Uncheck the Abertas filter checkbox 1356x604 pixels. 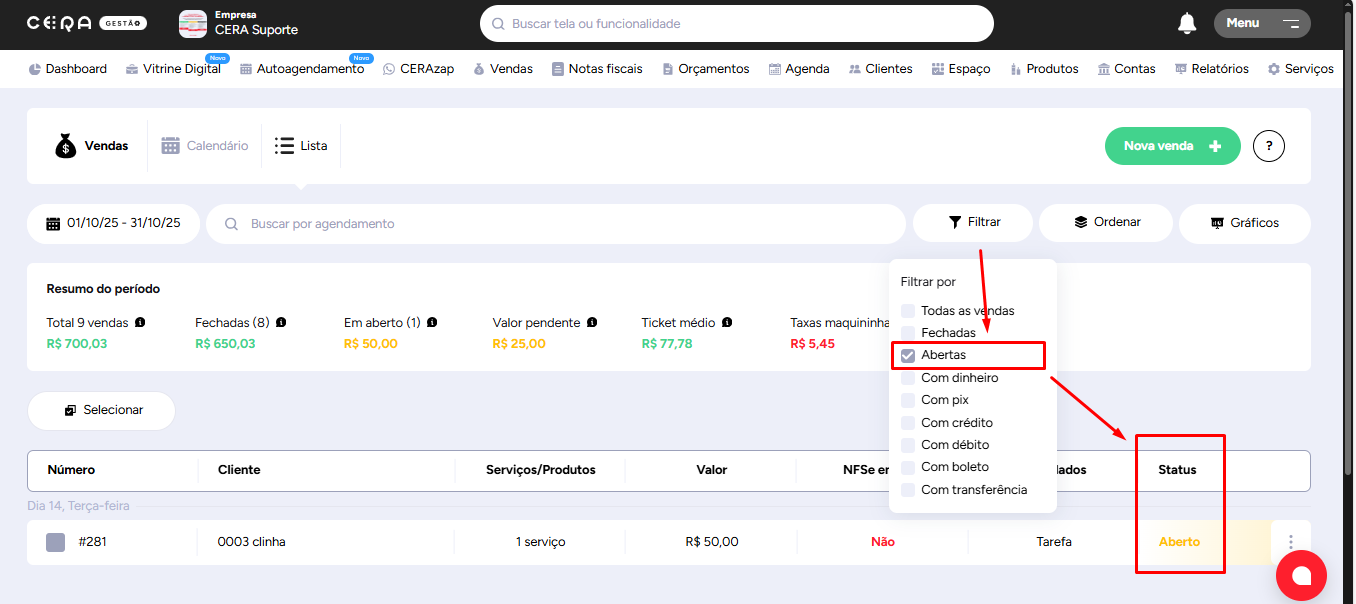(908, 355)
